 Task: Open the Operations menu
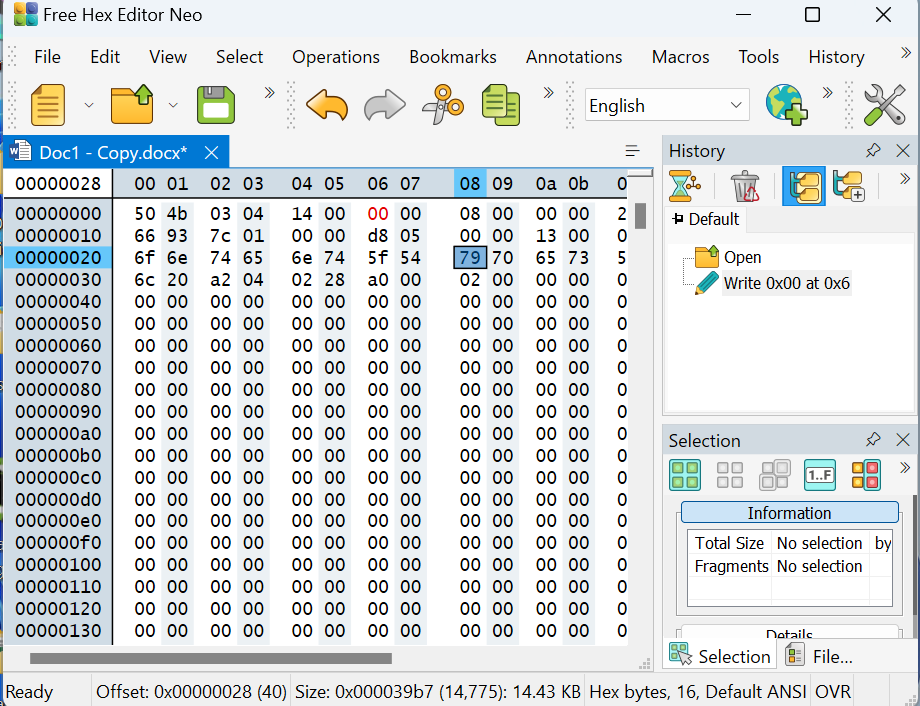pyautogui.click(x=335, y=57)
